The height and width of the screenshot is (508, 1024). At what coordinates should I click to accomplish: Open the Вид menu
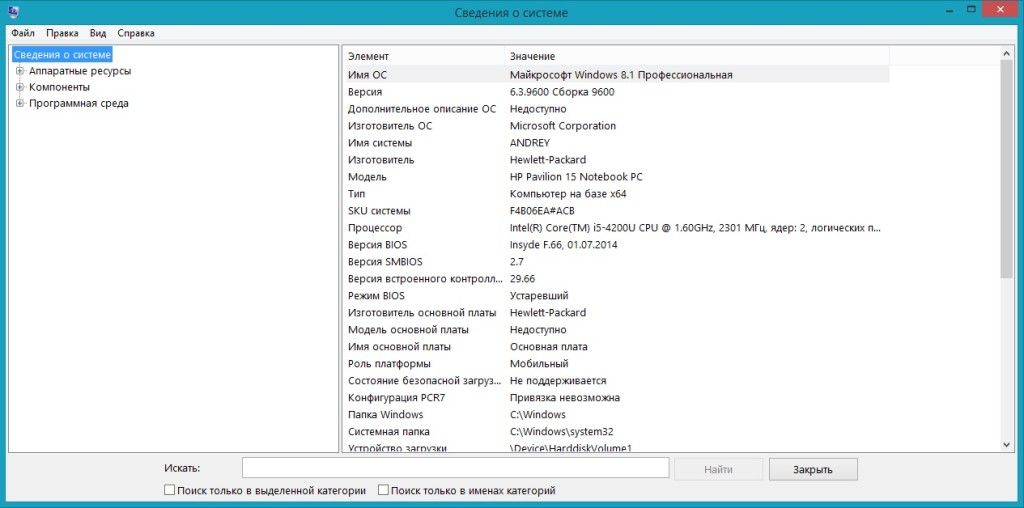point(98,33)
